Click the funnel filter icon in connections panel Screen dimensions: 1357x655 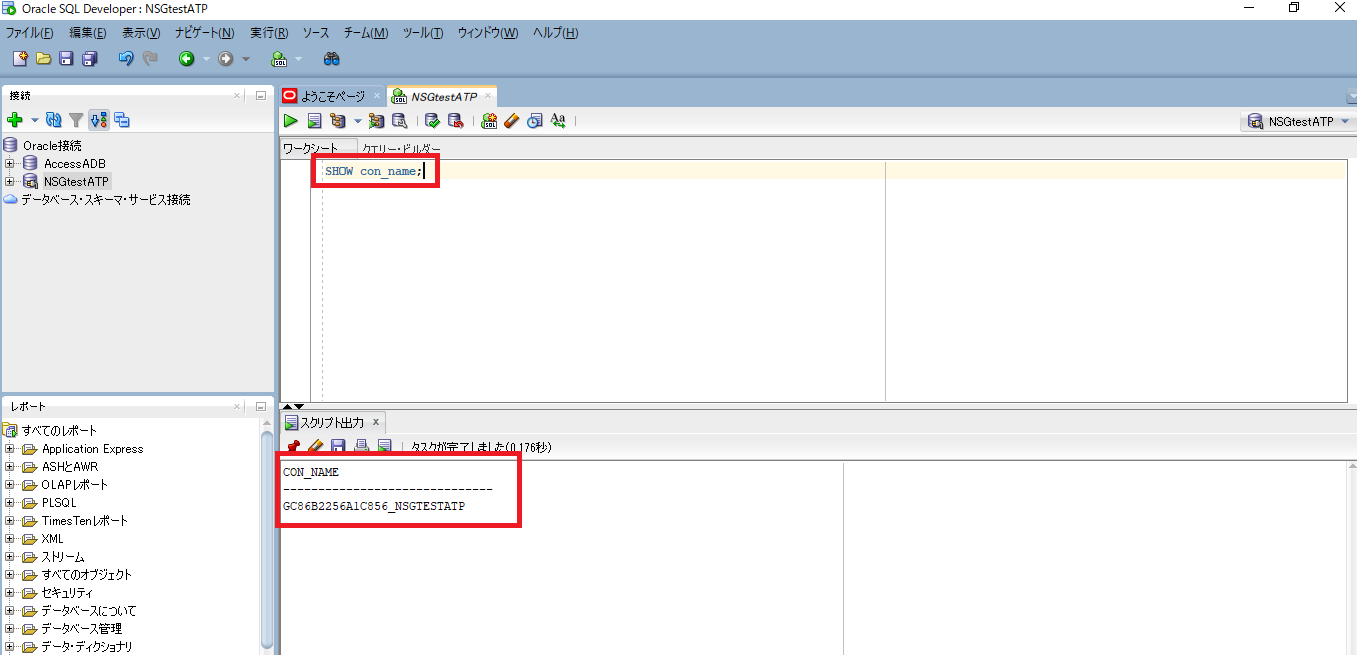tap(76, 120)
